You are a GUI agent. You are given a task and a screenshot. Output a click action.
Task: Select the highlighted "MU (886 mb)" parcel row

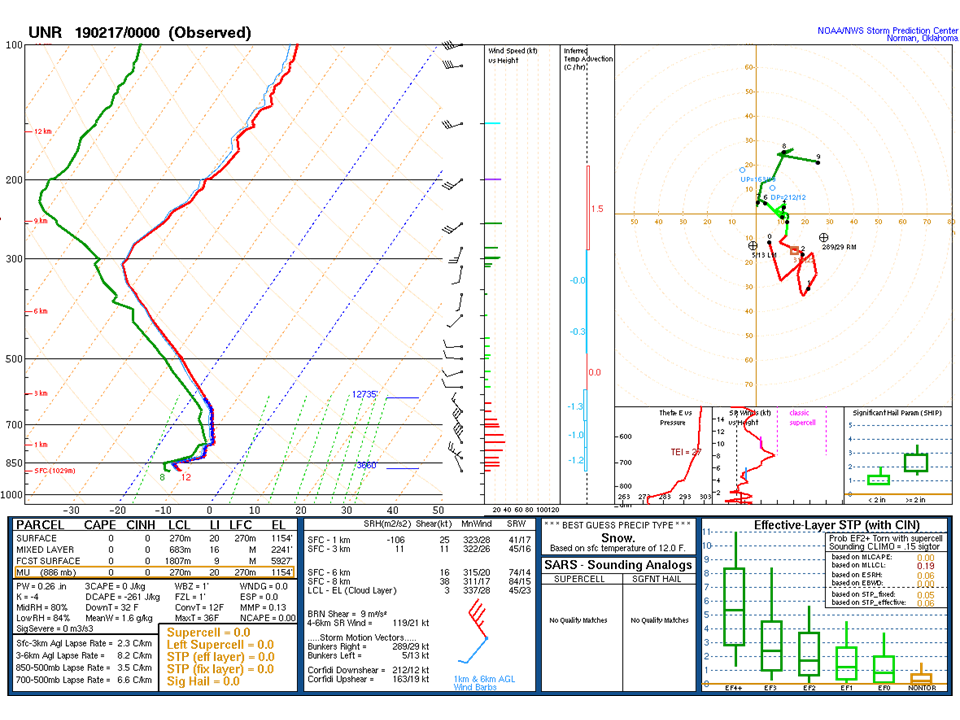(154, 572)
